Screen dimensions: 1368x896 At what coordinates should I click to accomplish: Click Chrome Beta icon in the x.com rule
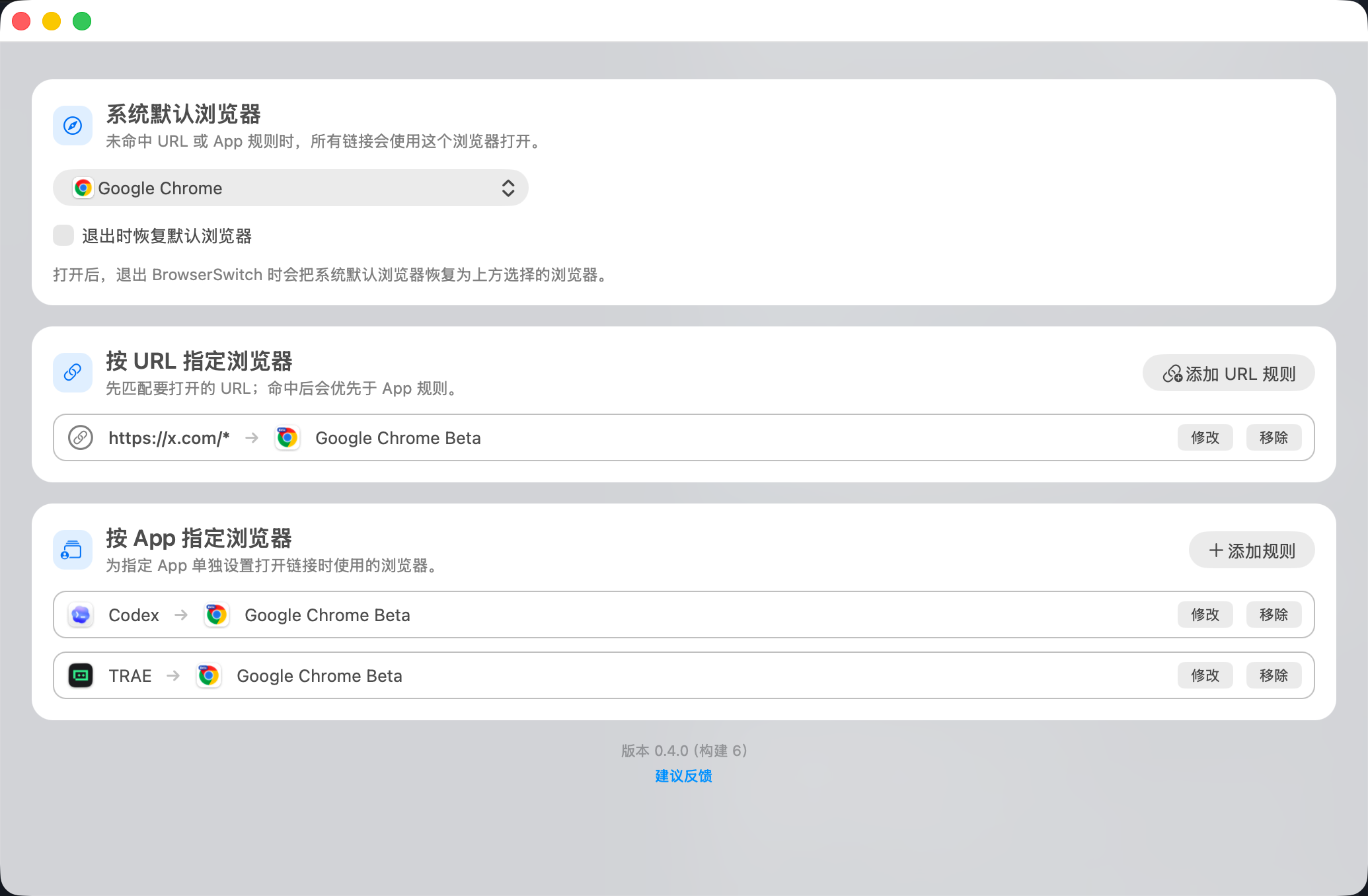click(287, 437)
